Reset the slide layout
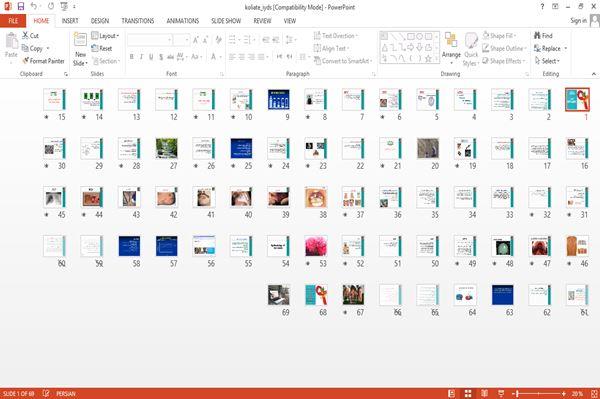This screenshot has width=600, height=399. tap(102, 49)
